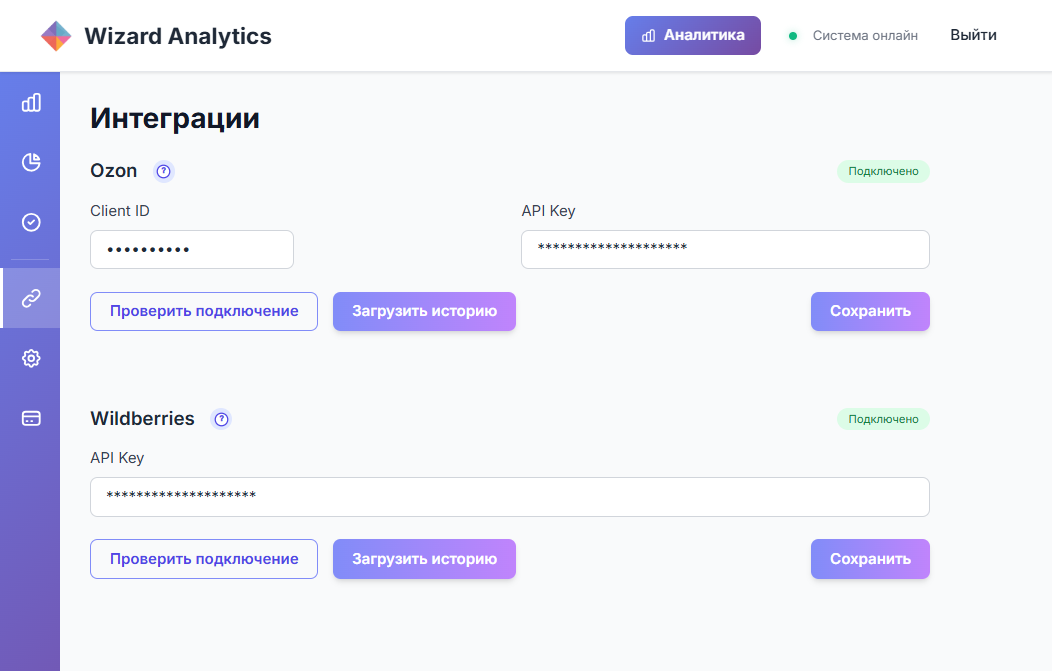Click the billing card icon in sidebar

pos(30,418)
